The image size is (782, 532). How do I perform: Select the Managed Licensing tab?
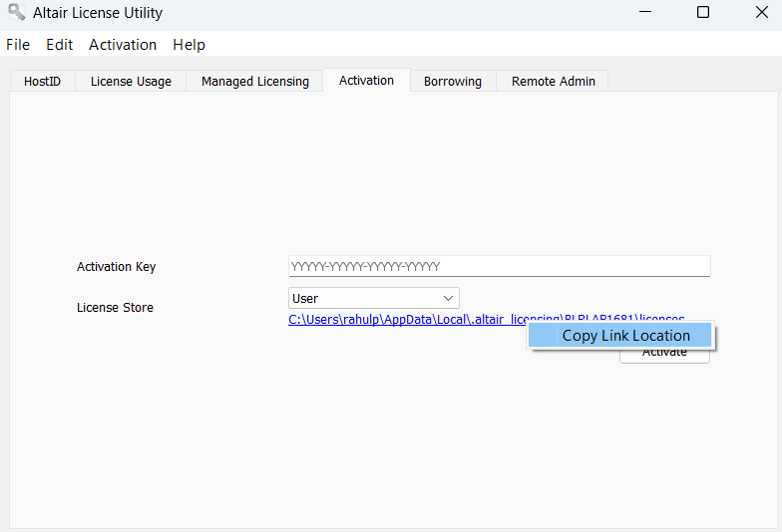coord(255,82)
